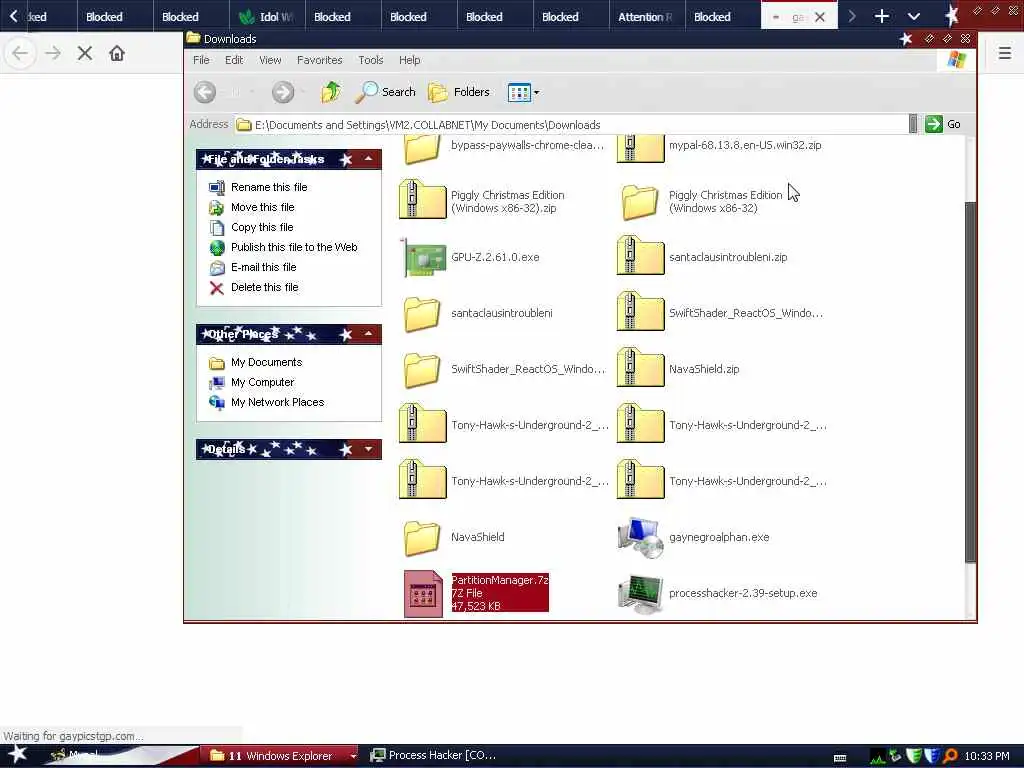Select the mypal-68.13.8.en-US.win32.zip file name
Image resolution: width=1024 pixels, height=768 pixels.
(745, 145)
